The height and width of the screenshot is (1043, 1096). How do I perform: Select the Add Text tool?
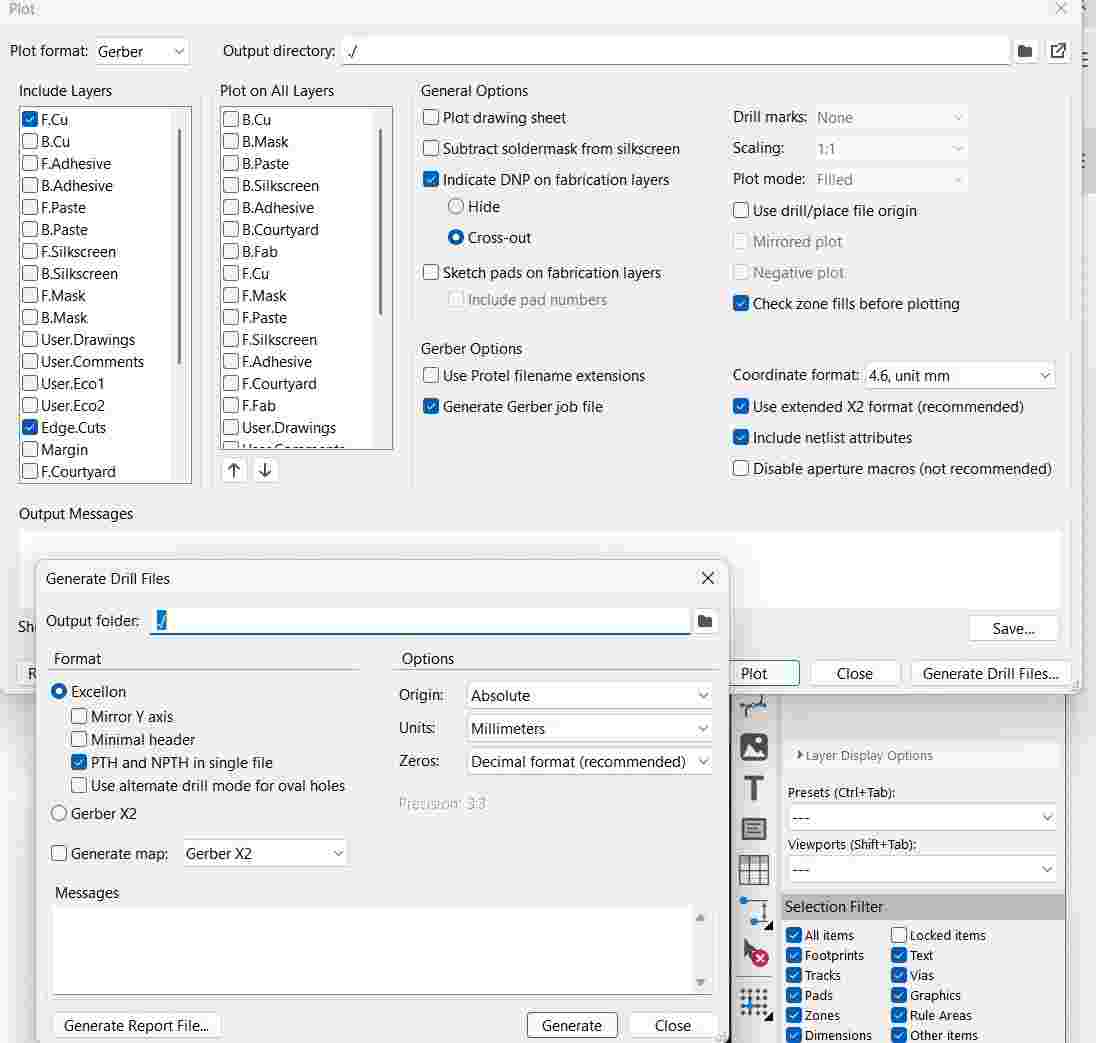[754, 788]
